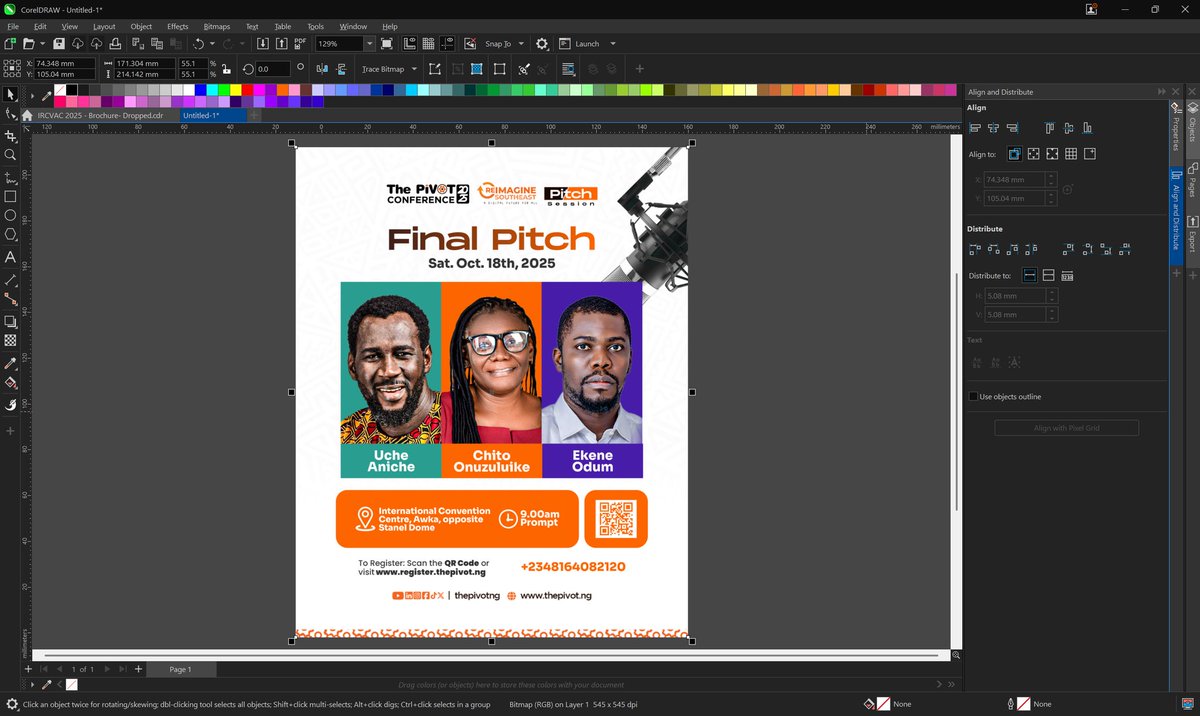Select the Smart Fill tool
Viewport: 1200px width, 716px height.
pyautogui.click(x=10, y=405)
